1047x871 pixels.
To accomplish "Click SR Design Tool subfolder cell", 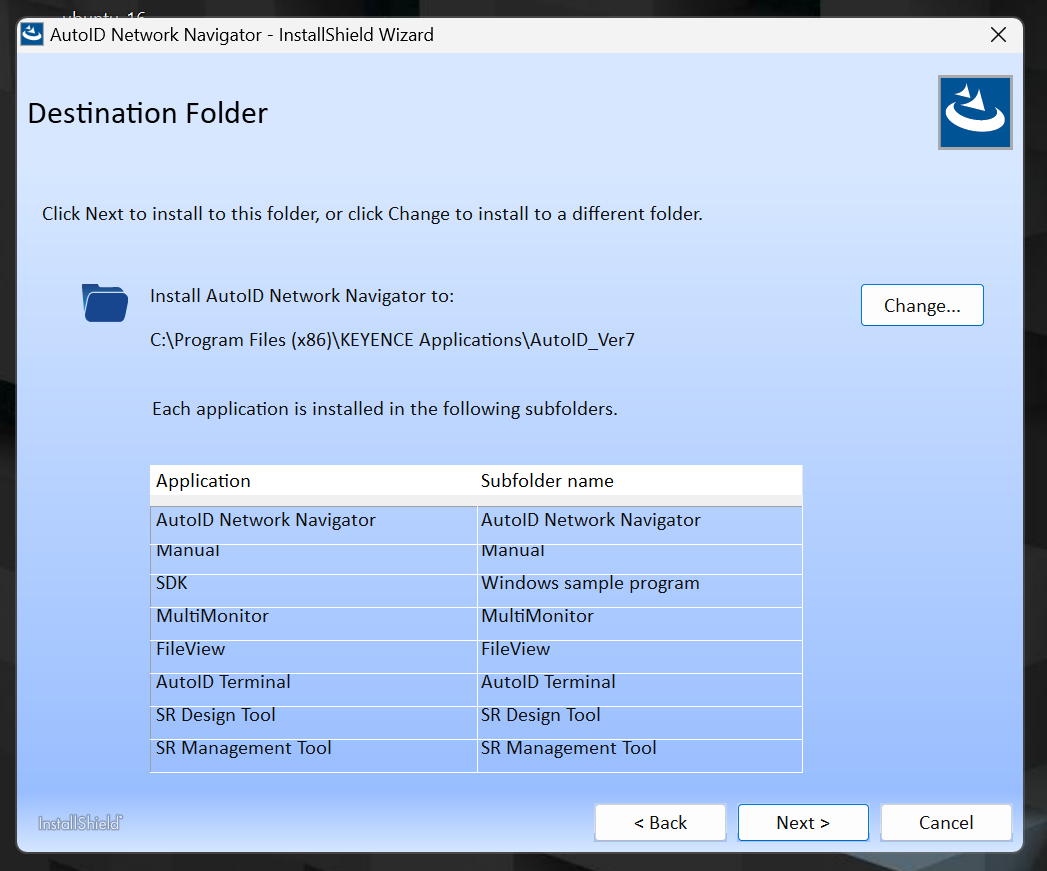I will pos(640,723).
